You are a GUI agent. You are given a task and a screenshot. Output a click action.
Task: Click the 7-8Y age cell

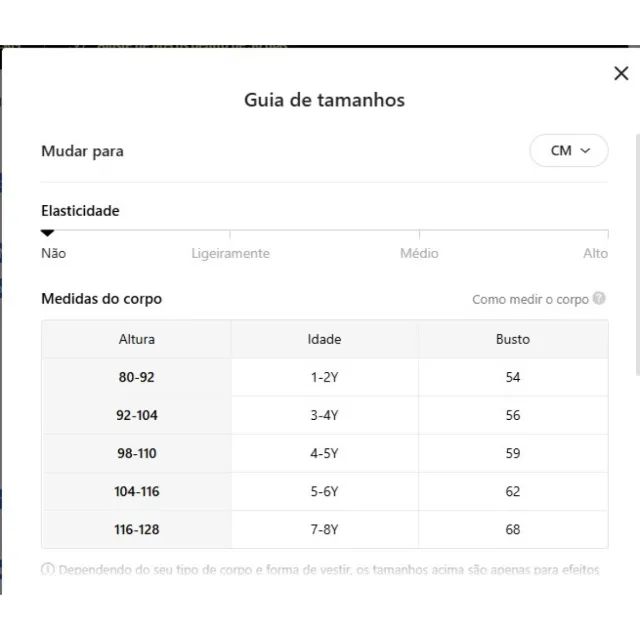[324, 529]
